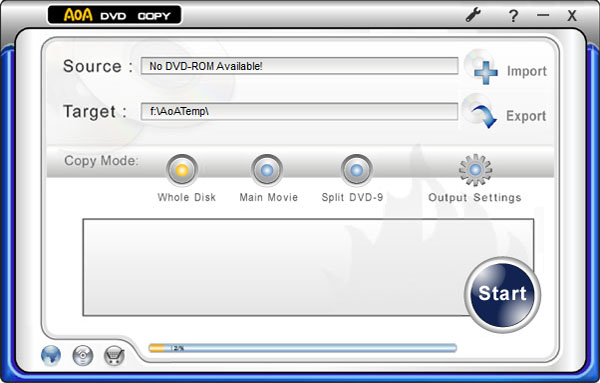Viewport: 600px width, 383px height.
Task: Click the disc icon at bottom
Action: [83, 355]
